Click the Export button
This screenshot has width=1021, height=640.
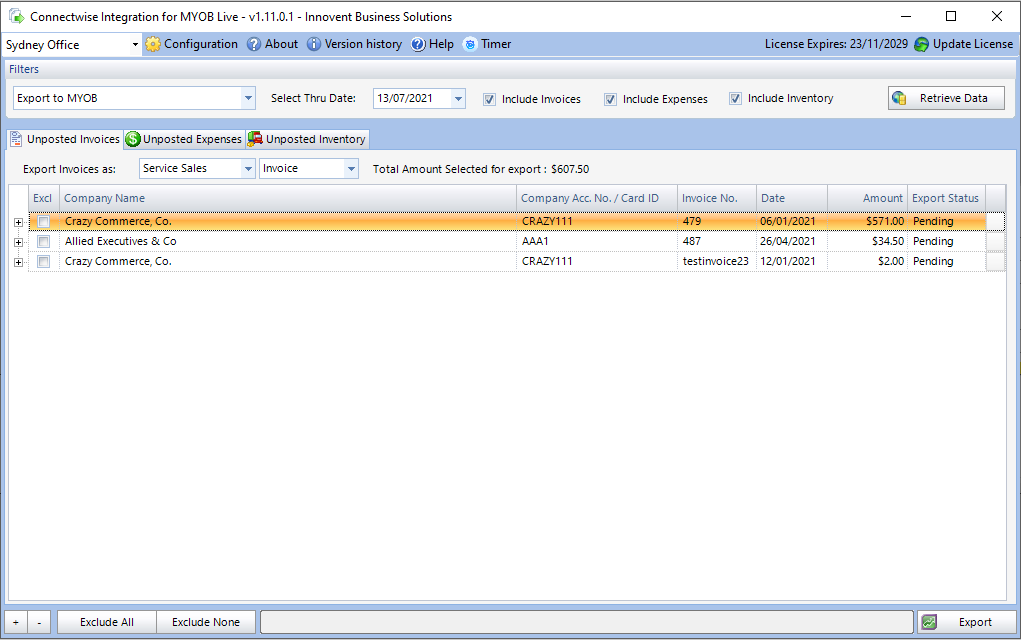point(967,622)
